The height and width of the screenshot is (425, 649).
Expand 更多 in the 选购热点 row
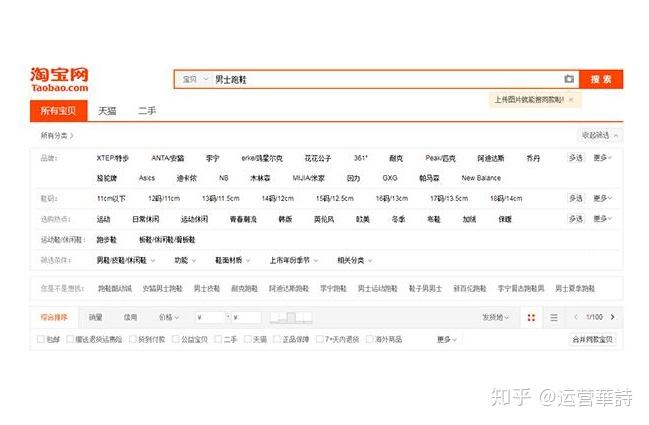[602, 219]
